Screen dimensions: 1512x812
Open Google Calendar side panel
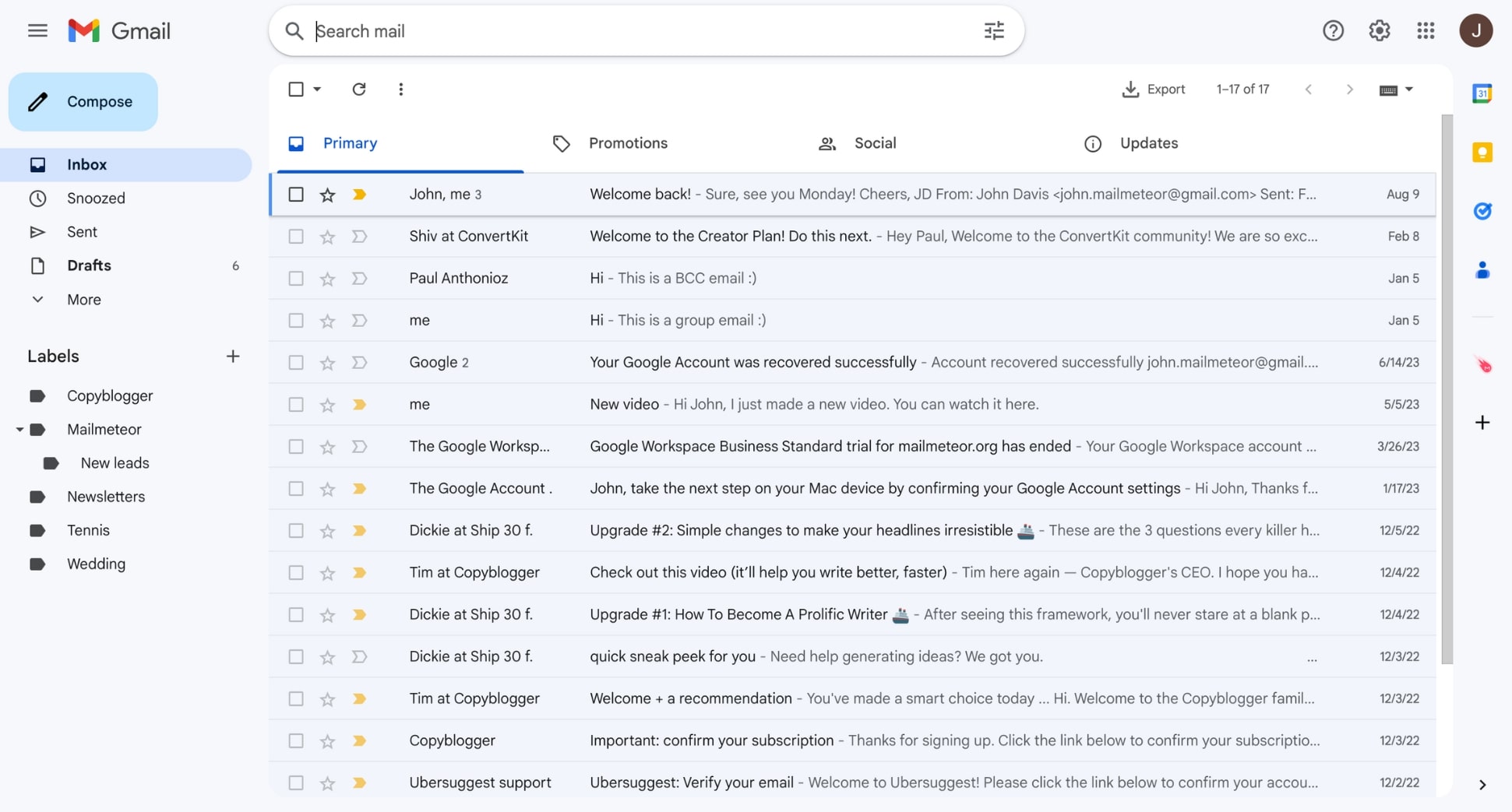tap(1482, 93)
